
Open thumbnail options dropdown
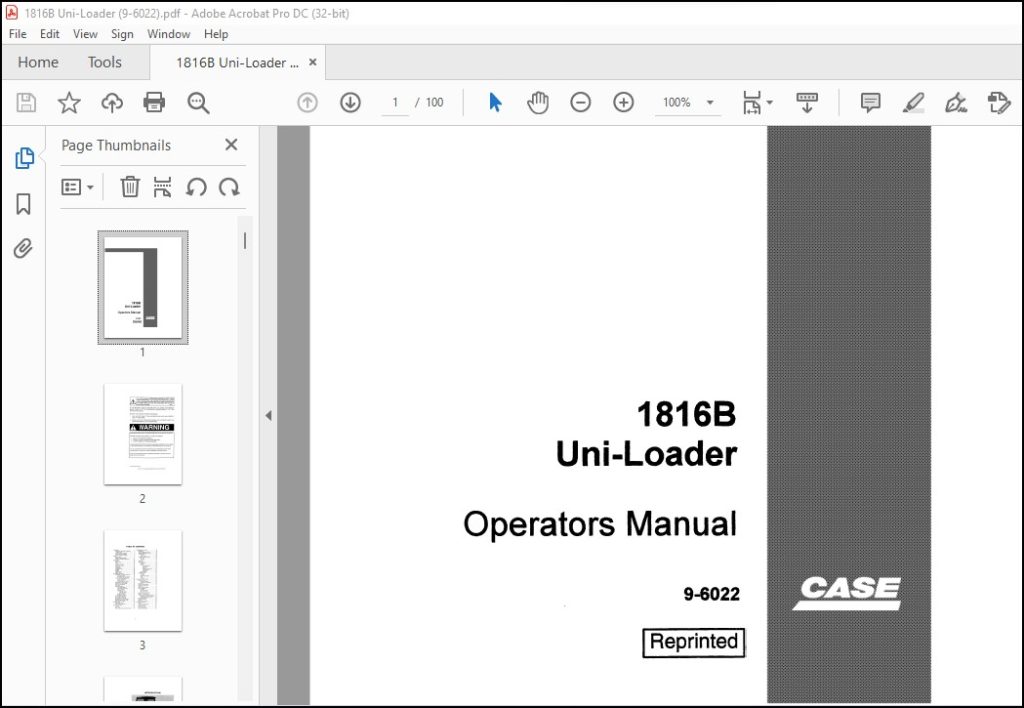pos(77,187)
